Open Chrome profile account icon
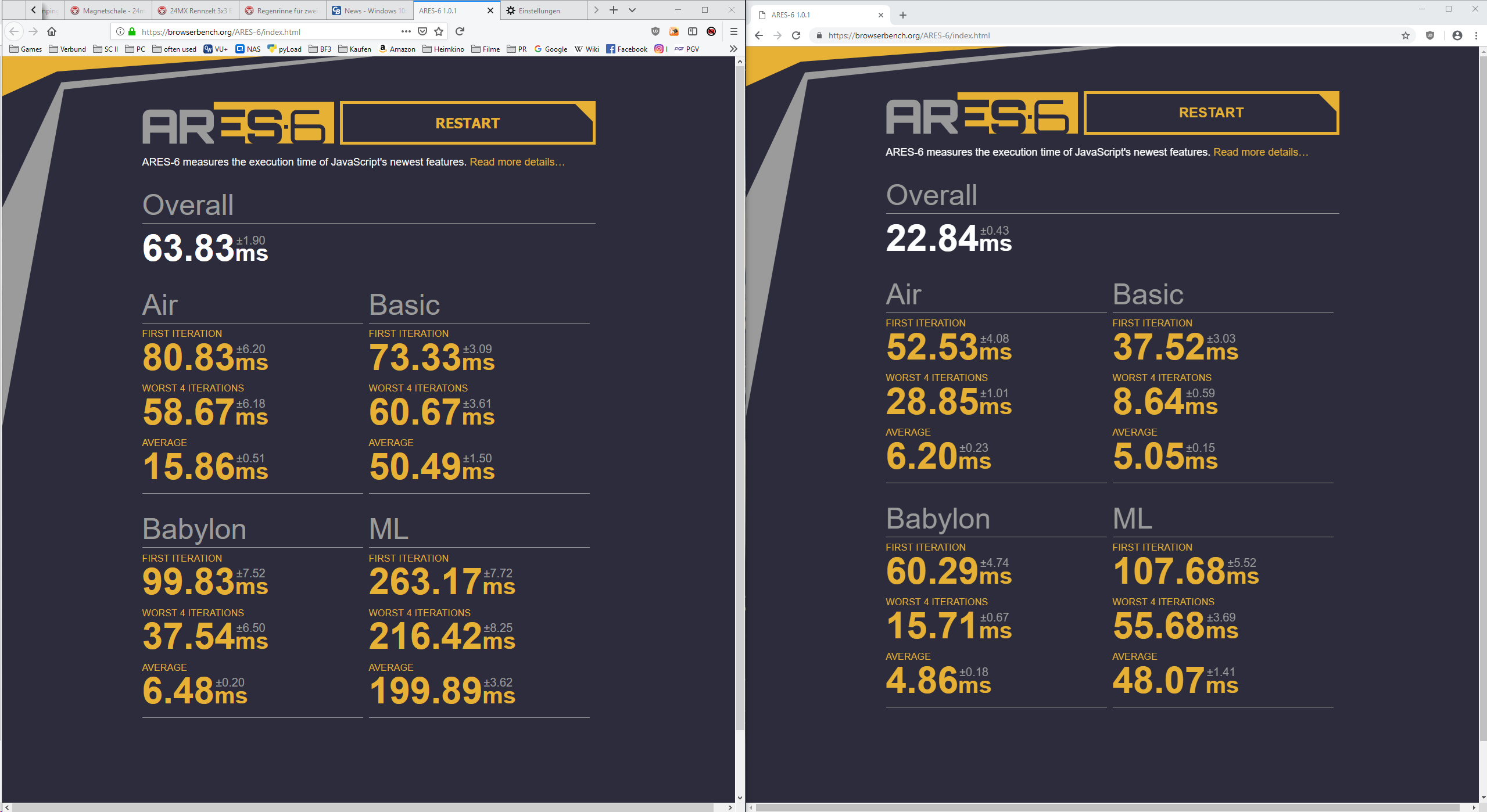The width and height of the screenshot is (1487, 812). [x=1457, y=35]
